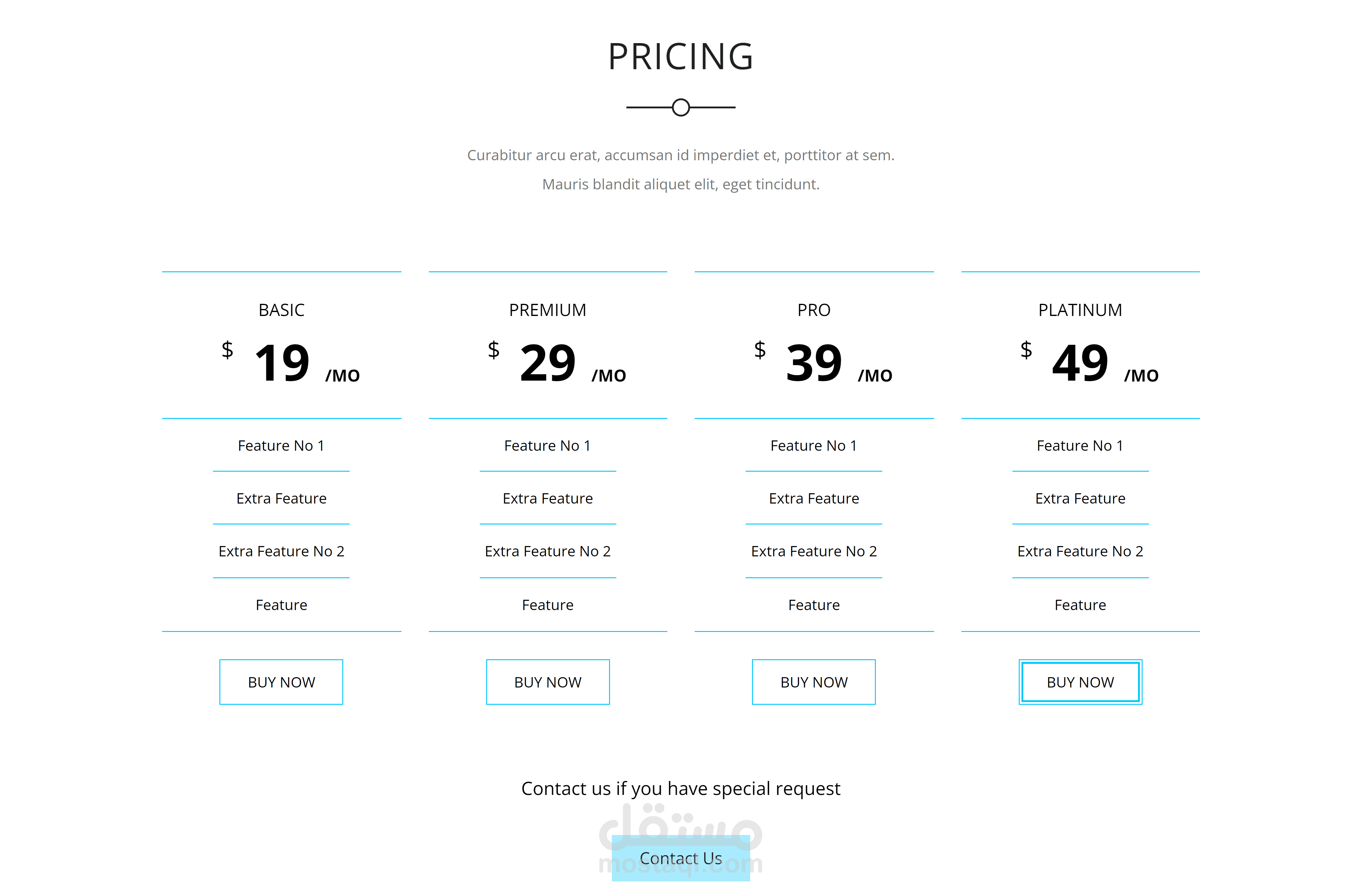Click the PRICING page heading
Image resolution: width=1362 pixels, height=896 pixels.
[680, 57]
